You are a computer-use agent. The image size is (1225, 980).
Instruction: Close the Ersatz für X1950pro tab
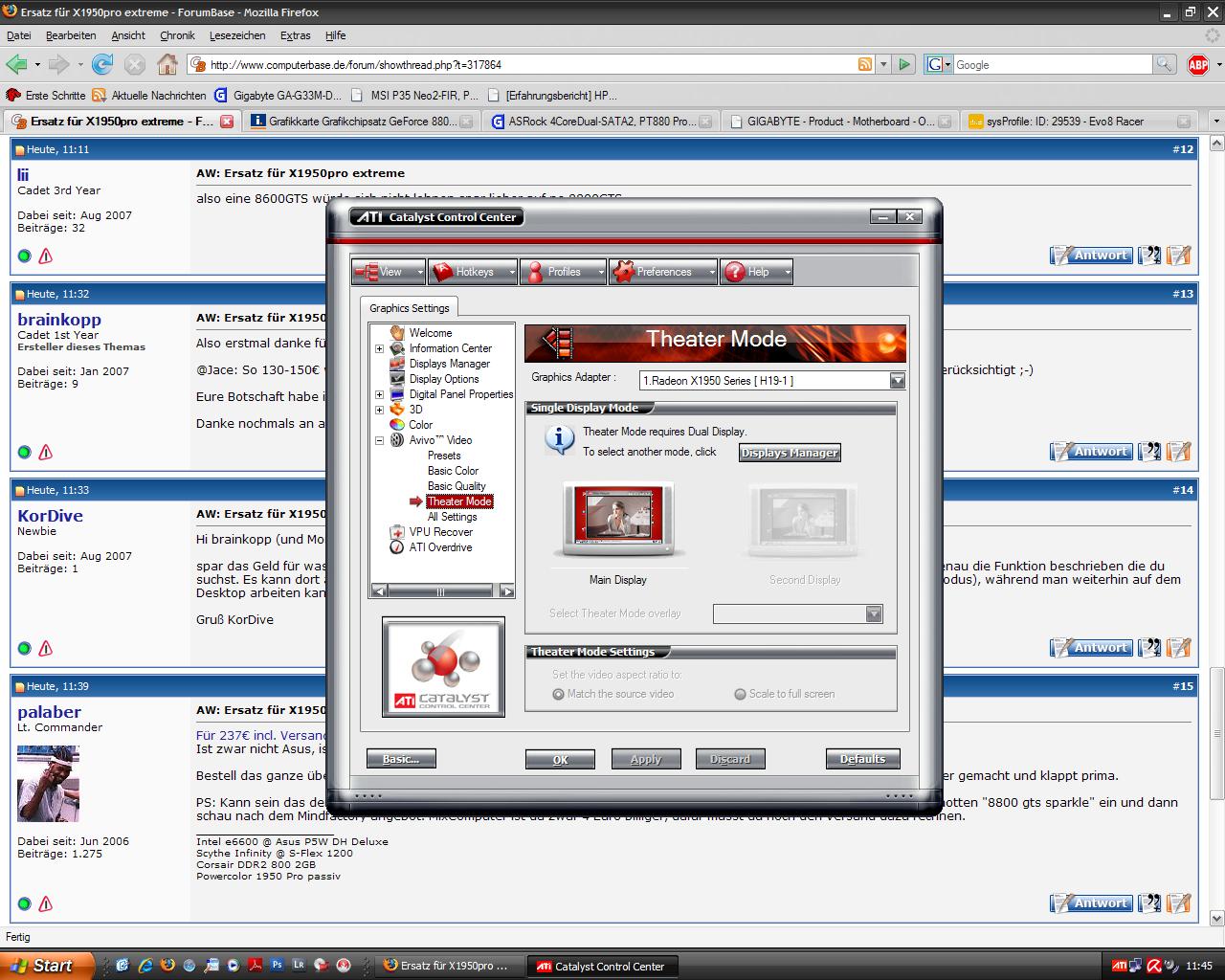[227, 122]
